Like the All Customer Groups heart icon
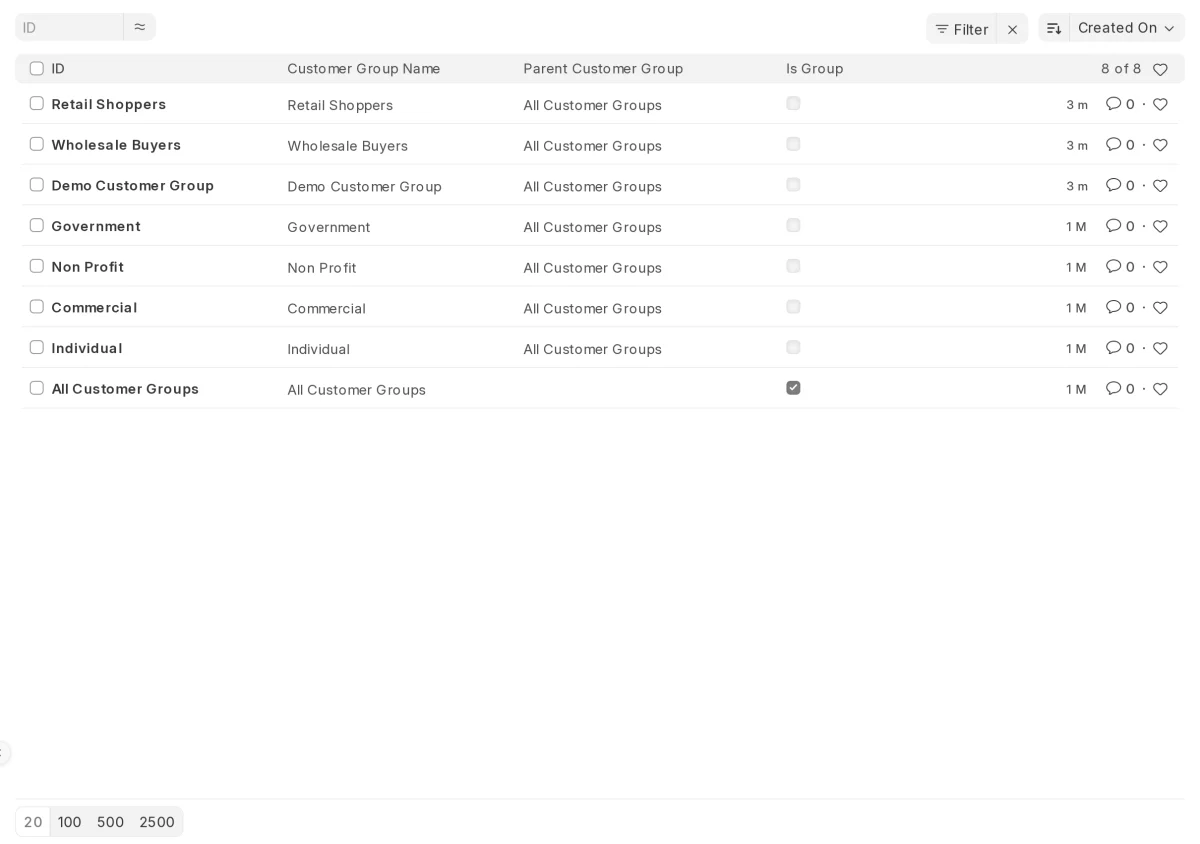 (x=1160, y=389)
